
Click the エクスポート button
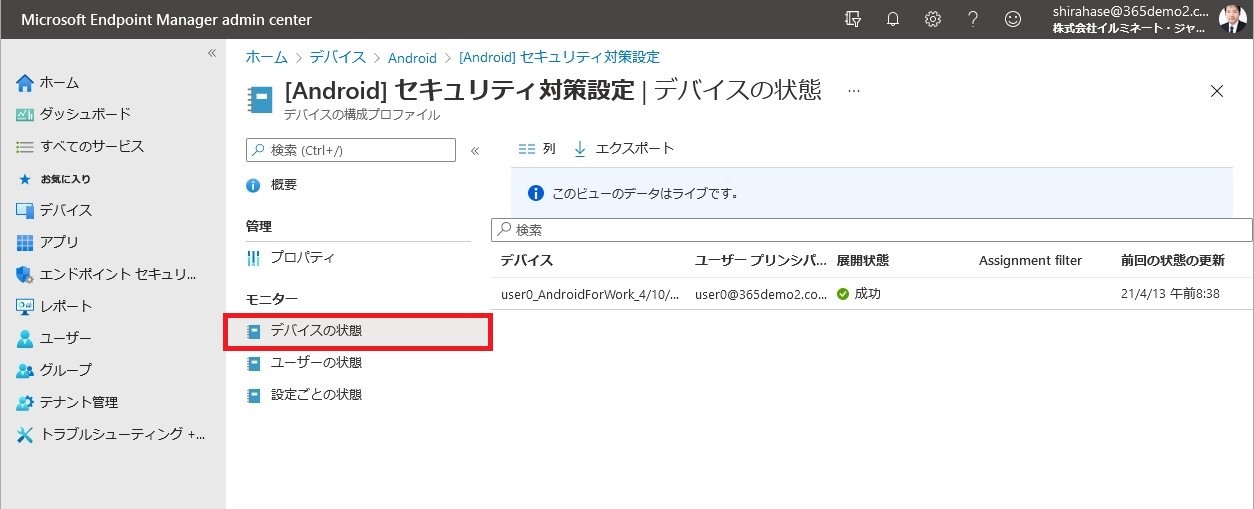(624, 148)
